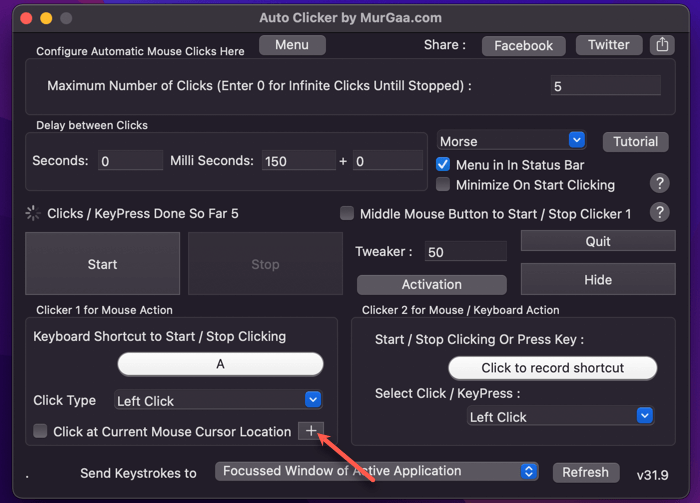Click Configure Automatic Mouse Clicks Here label
Viewport: 700px width, 503px height.
tap(140, 51)
